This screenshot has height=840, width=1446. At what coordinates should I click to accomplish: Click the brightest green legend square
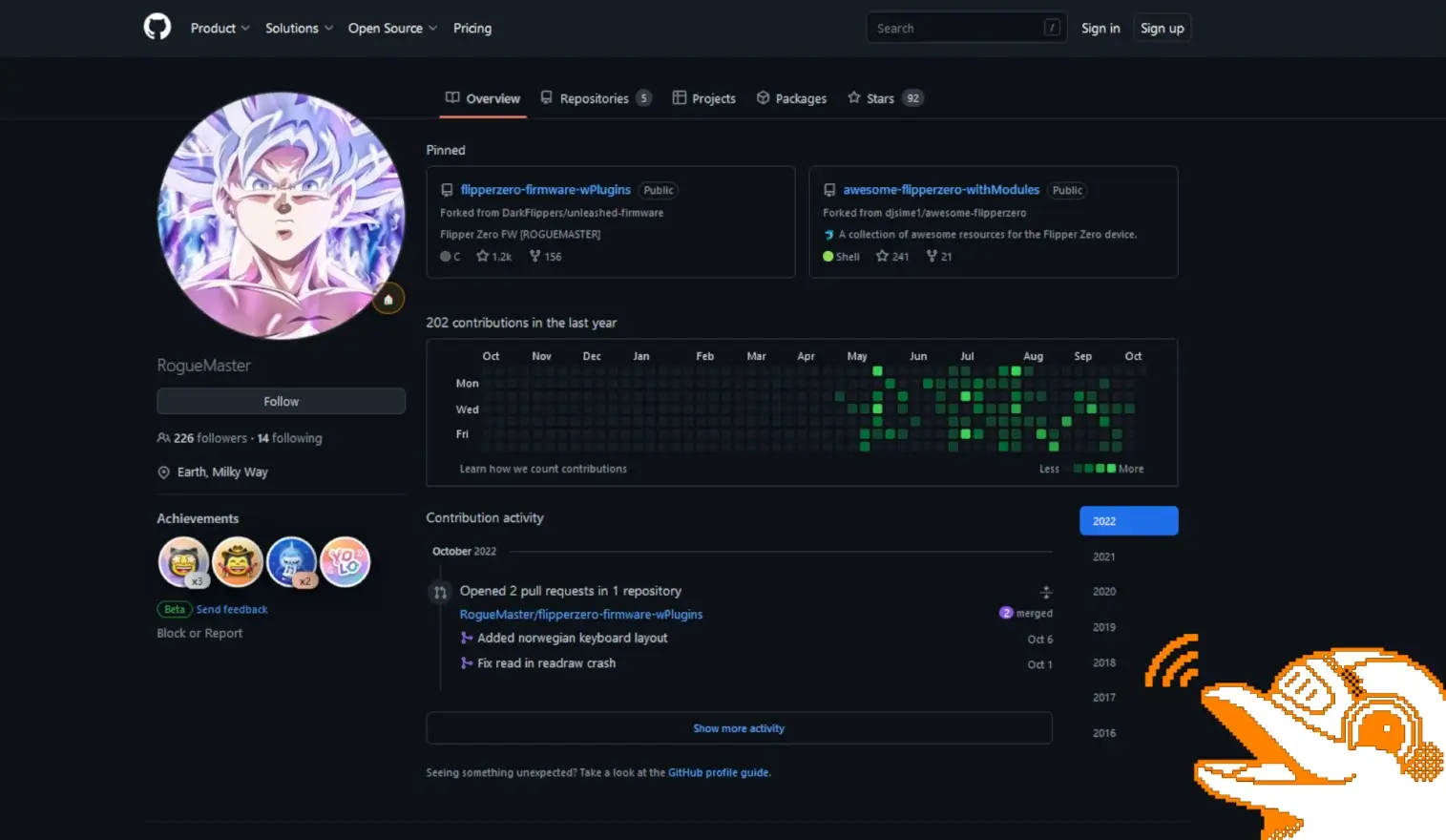click(x=1111, y=469)
